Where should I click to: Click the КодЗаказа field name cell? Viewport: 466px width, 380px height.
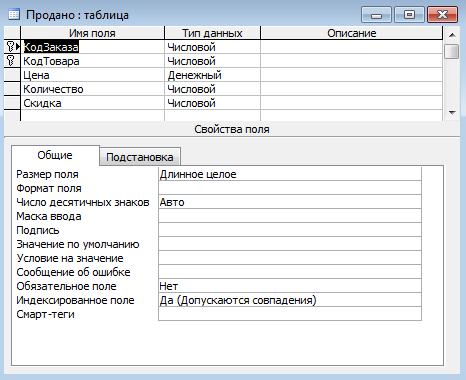[93, 47]
